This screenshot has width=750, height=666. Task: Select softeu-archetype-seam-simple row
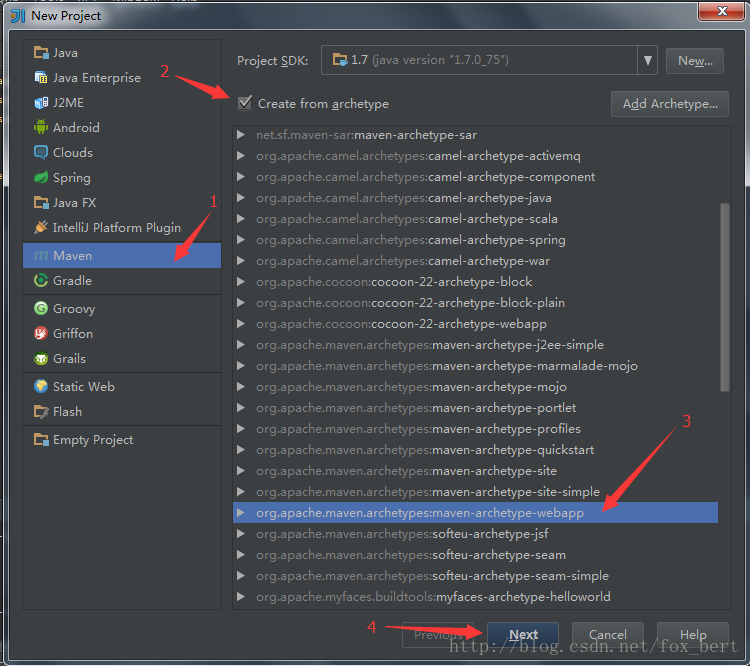pyautogui.click(x=475, y=576)
